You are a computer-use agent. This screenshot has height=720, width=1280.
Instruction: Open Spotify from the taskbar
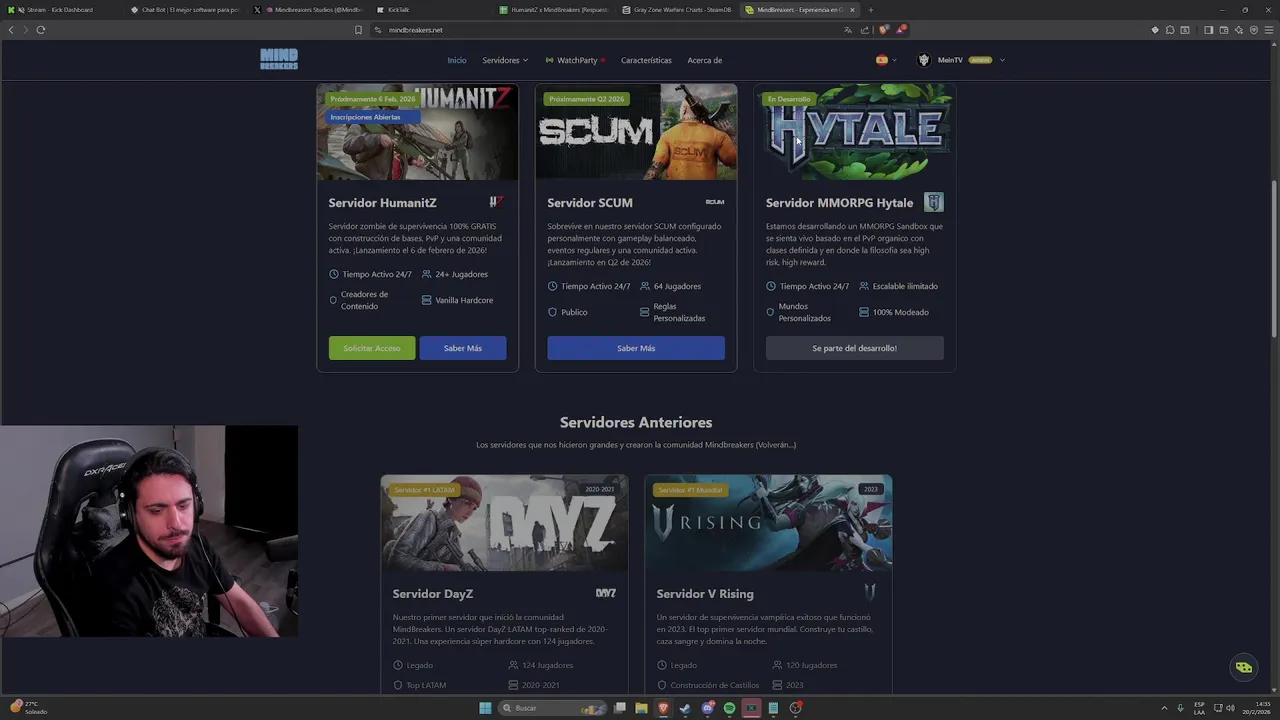coord(729,708)
